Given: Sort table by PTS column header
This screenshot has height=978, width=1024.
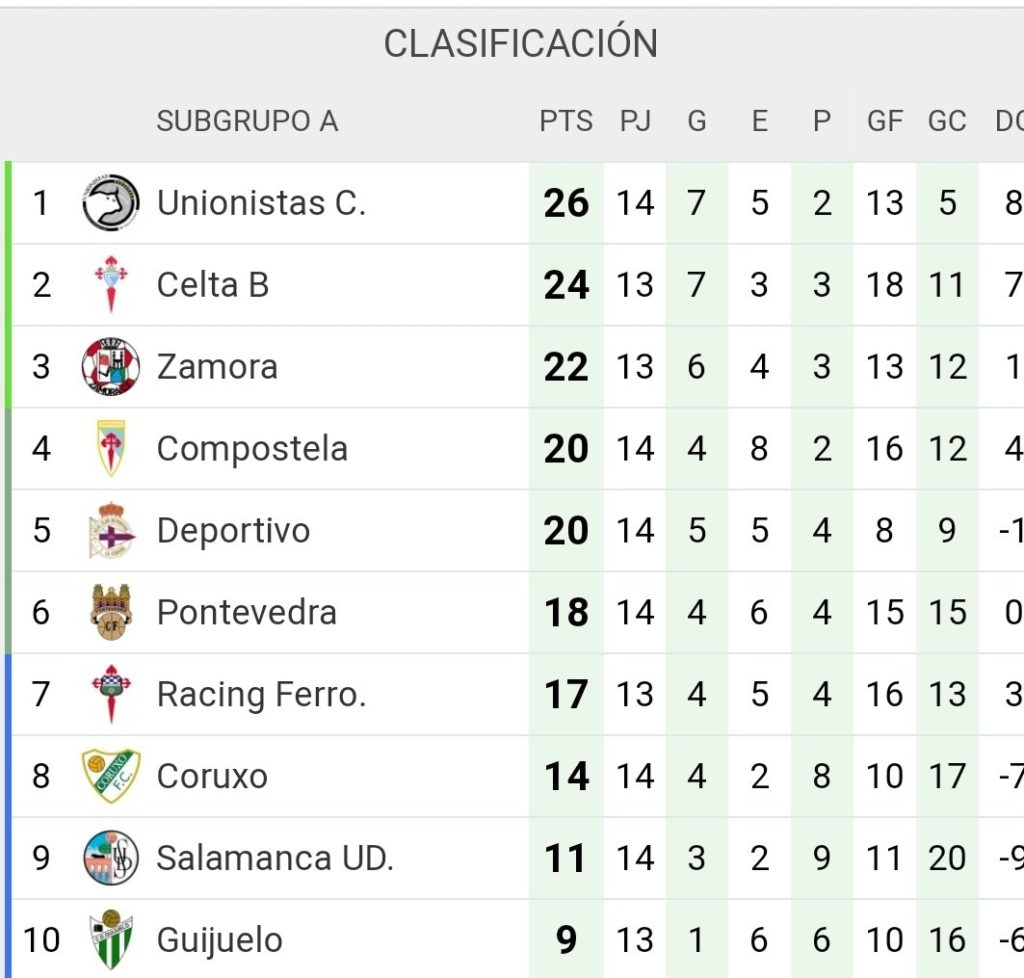Looking at the screenshot, I should pyautogui.click(x=566, y=121).
